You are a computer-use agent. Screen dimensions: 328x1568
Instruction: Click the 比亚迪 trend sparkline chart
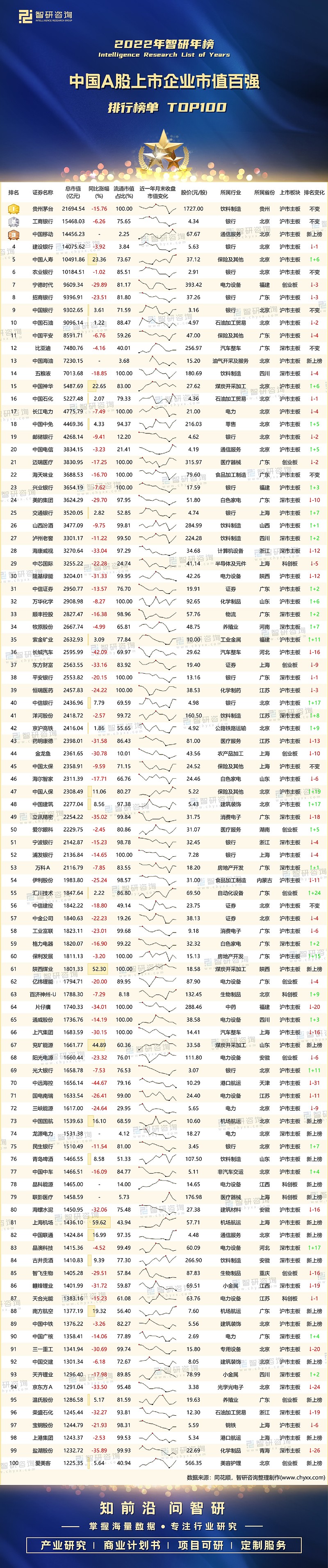coord(157,348)
